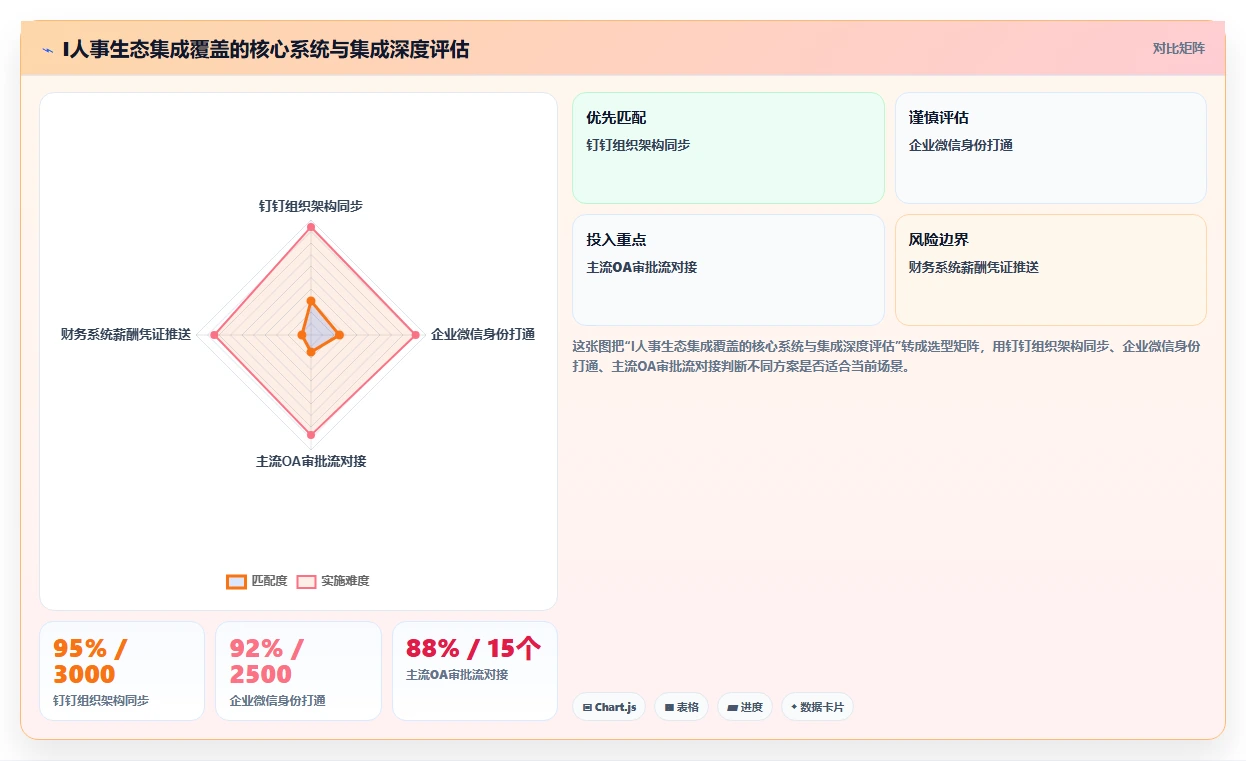Click the left pink radar data point
The image size is (1246, 761).
coord(213,335)
